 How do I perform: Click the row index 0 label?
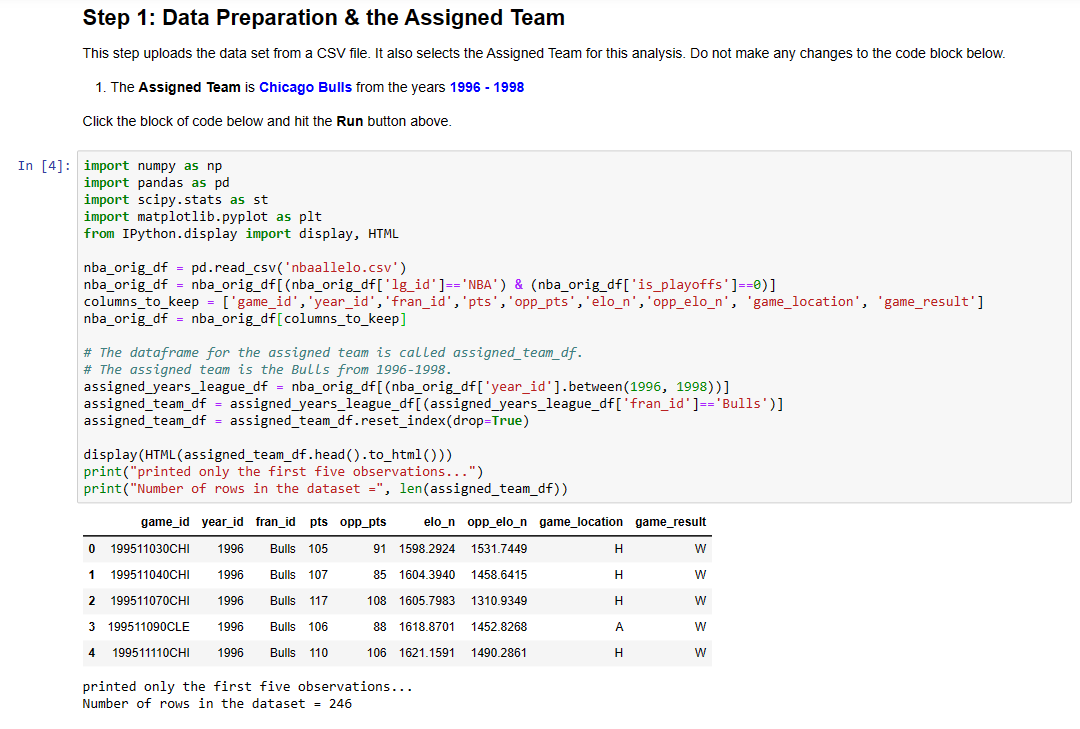pos(91,548)
